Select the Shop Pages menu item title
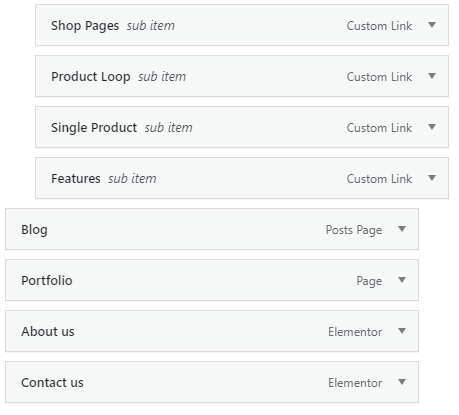 (85, 26)
